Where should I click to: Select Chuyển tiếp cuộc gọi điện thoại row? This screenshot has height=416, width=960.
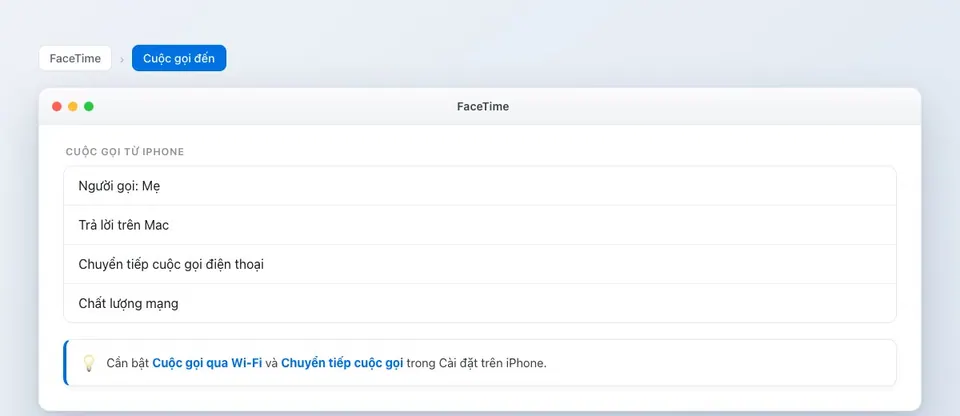pyautogui.click(x=479, y=265)
